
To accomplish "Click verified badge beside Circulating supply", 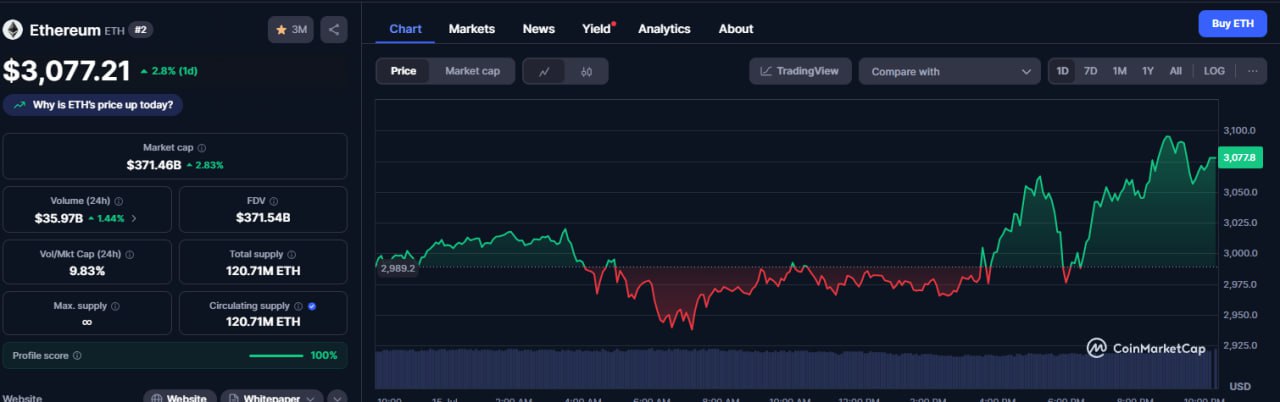I will (313, 306).
